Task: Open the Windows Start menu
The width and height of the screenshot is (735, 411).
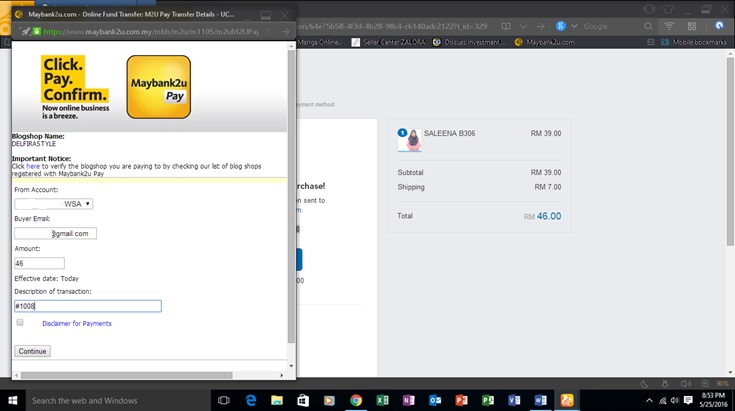Action: point(13,400)
